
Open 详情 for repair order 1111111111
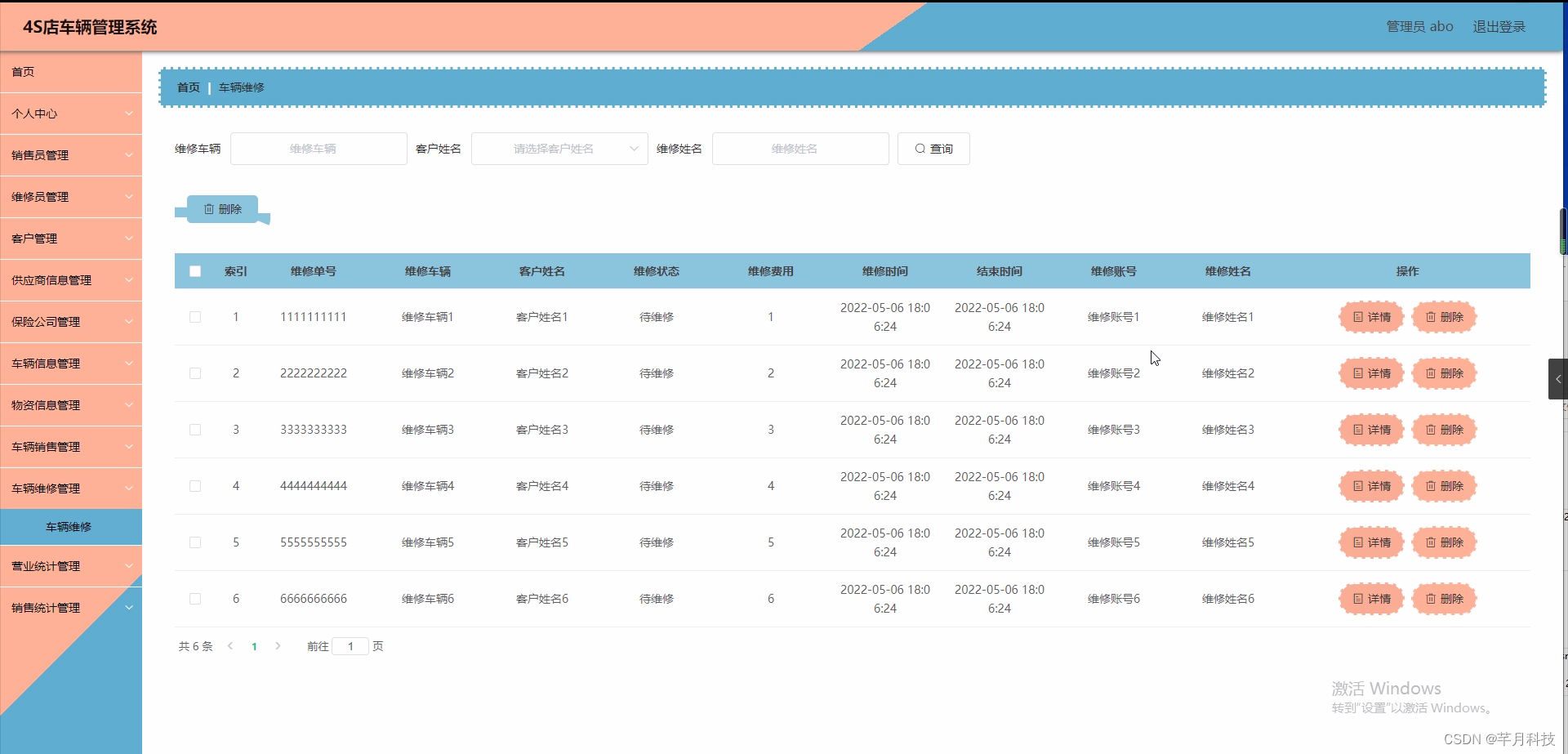coord(1370,317)
